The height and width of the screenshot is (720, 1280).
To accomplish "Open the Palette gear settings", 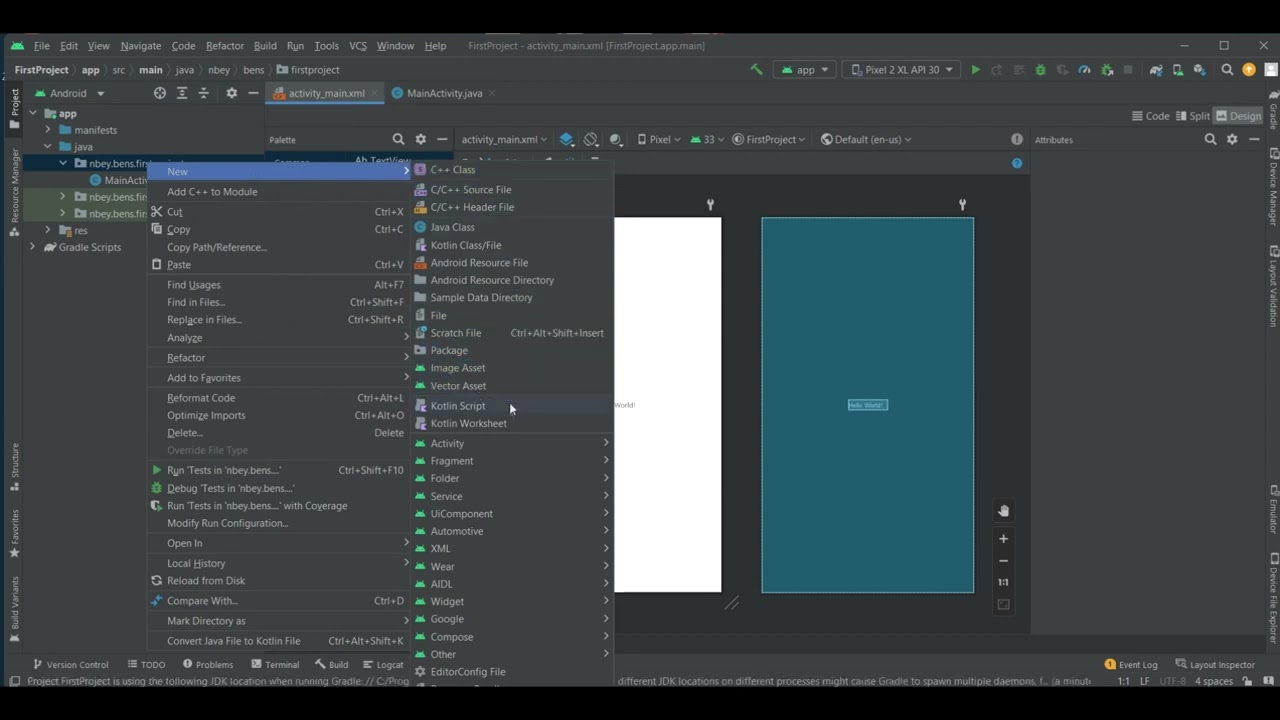I will pos(420,140).
